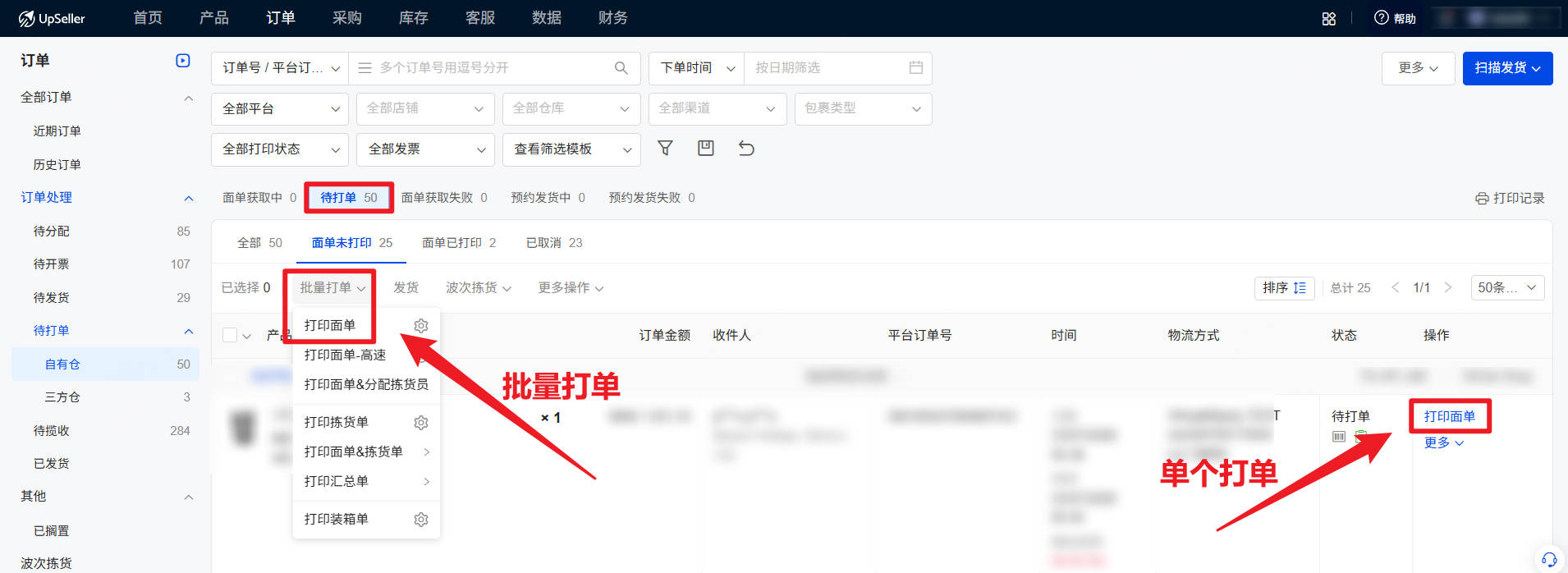This screenshot has width=1568, height=573.
Task: Click the UpSeller logo
Action: [x=52, y=18]
